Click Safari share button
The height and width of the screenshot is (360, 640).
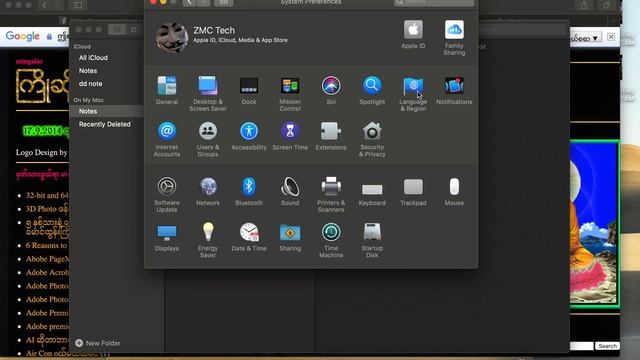(584, 5)
